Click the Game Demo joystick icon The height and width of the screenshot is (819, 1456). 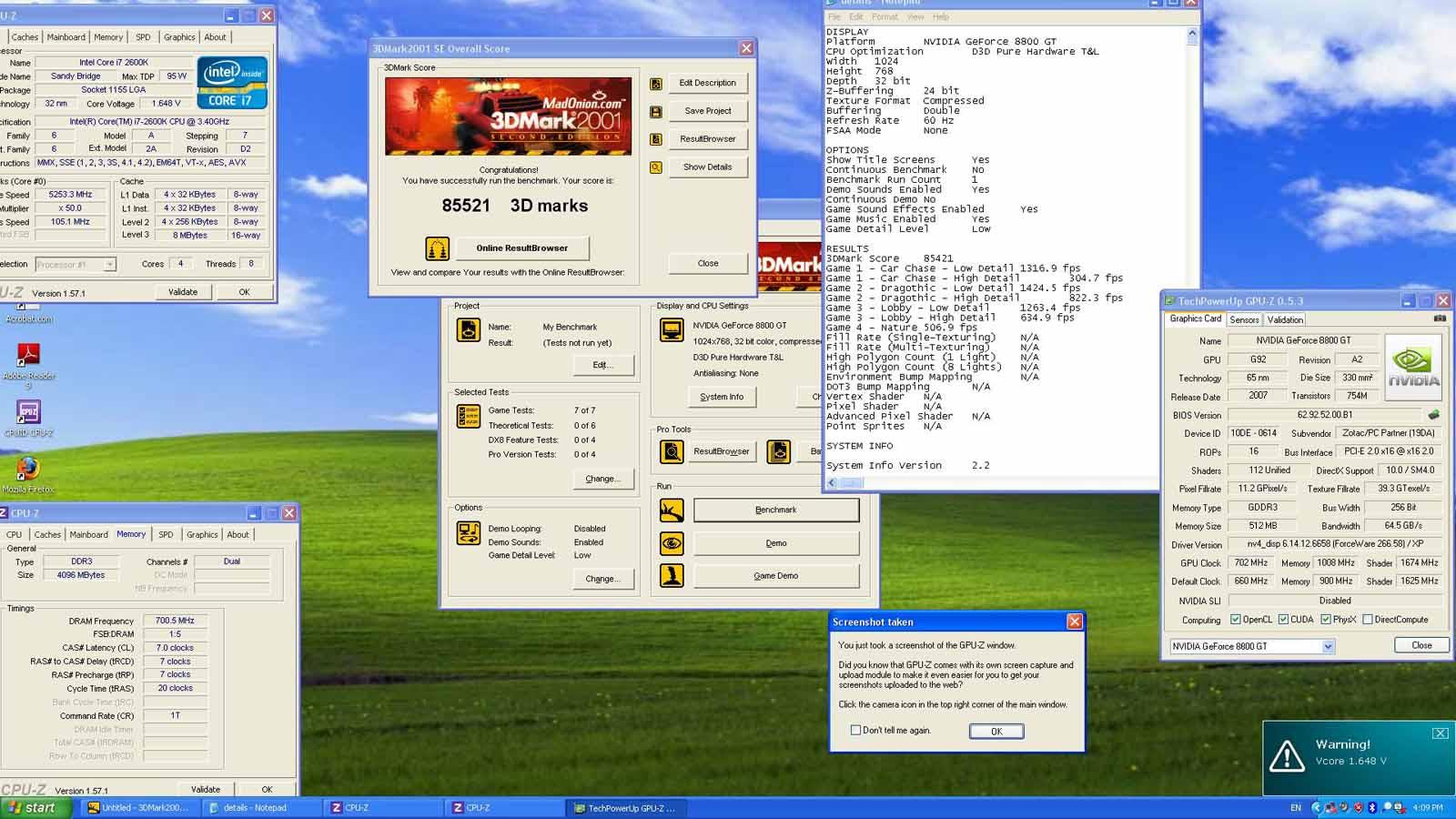pyautogui.click(x=672, y=576)
